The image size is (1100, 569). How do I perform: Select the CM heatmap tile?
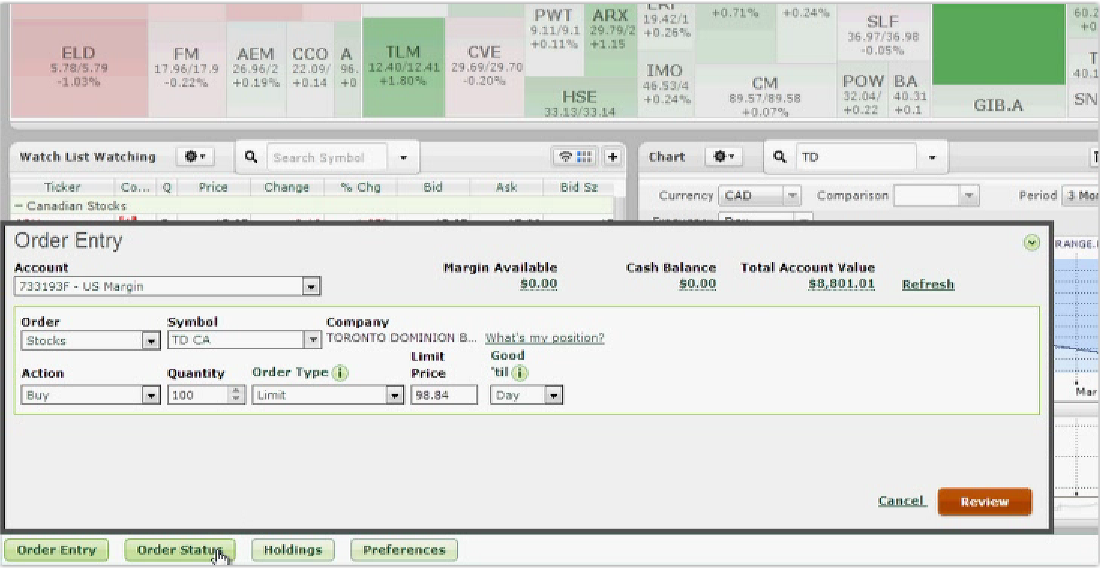(x=765, y=91)
